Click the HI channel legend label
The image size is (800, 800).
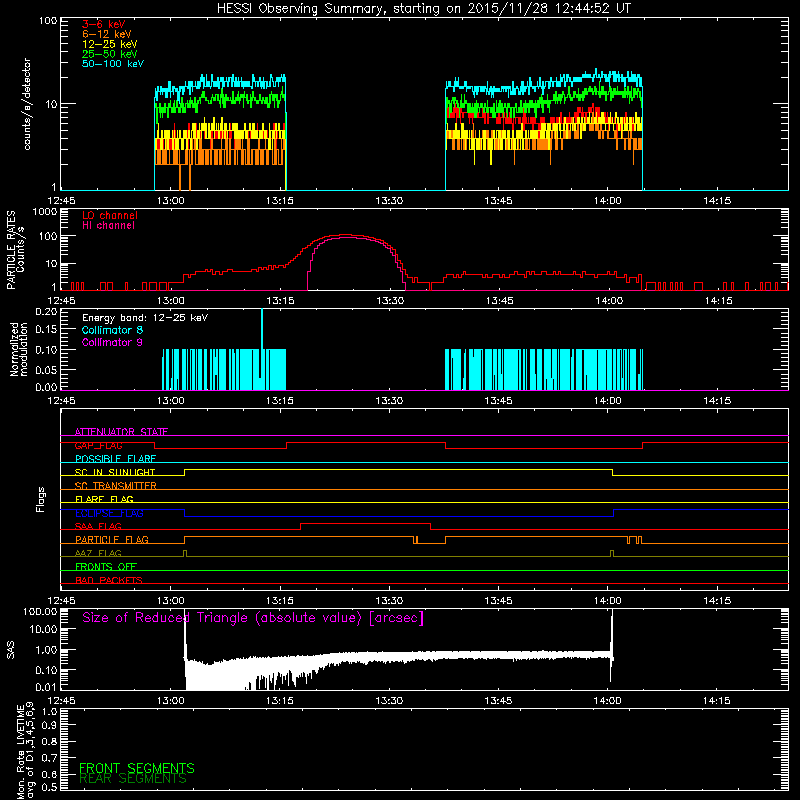pos(108,226)
